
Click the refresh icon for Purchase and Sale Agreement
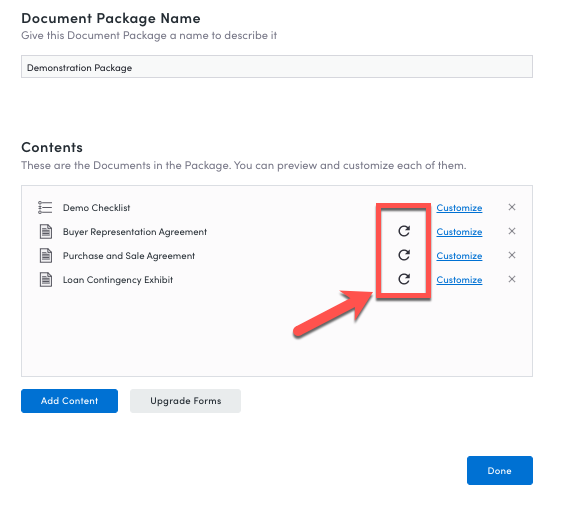404,255
